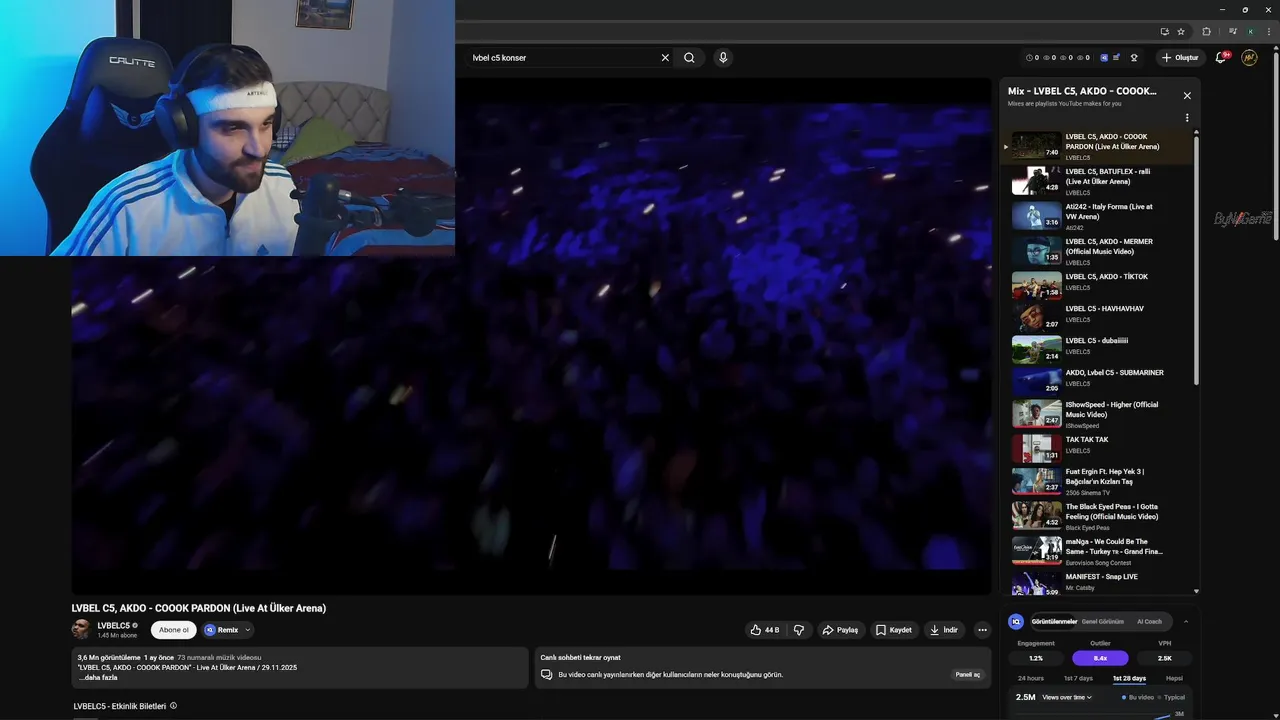Viewport: 1280px width, 720px height.
Task: Click the info icon beside Etkinlik Biletleri
Action: [x=173, y=706]
